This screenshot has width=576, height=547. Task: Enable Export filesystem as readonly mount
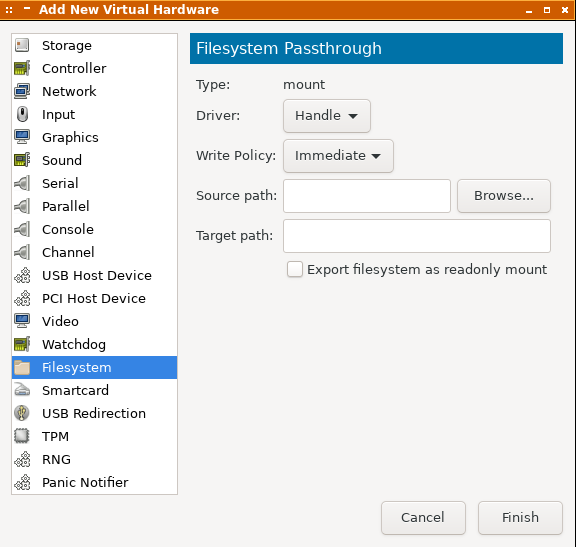pyautogui.click(x=295, y=269)
